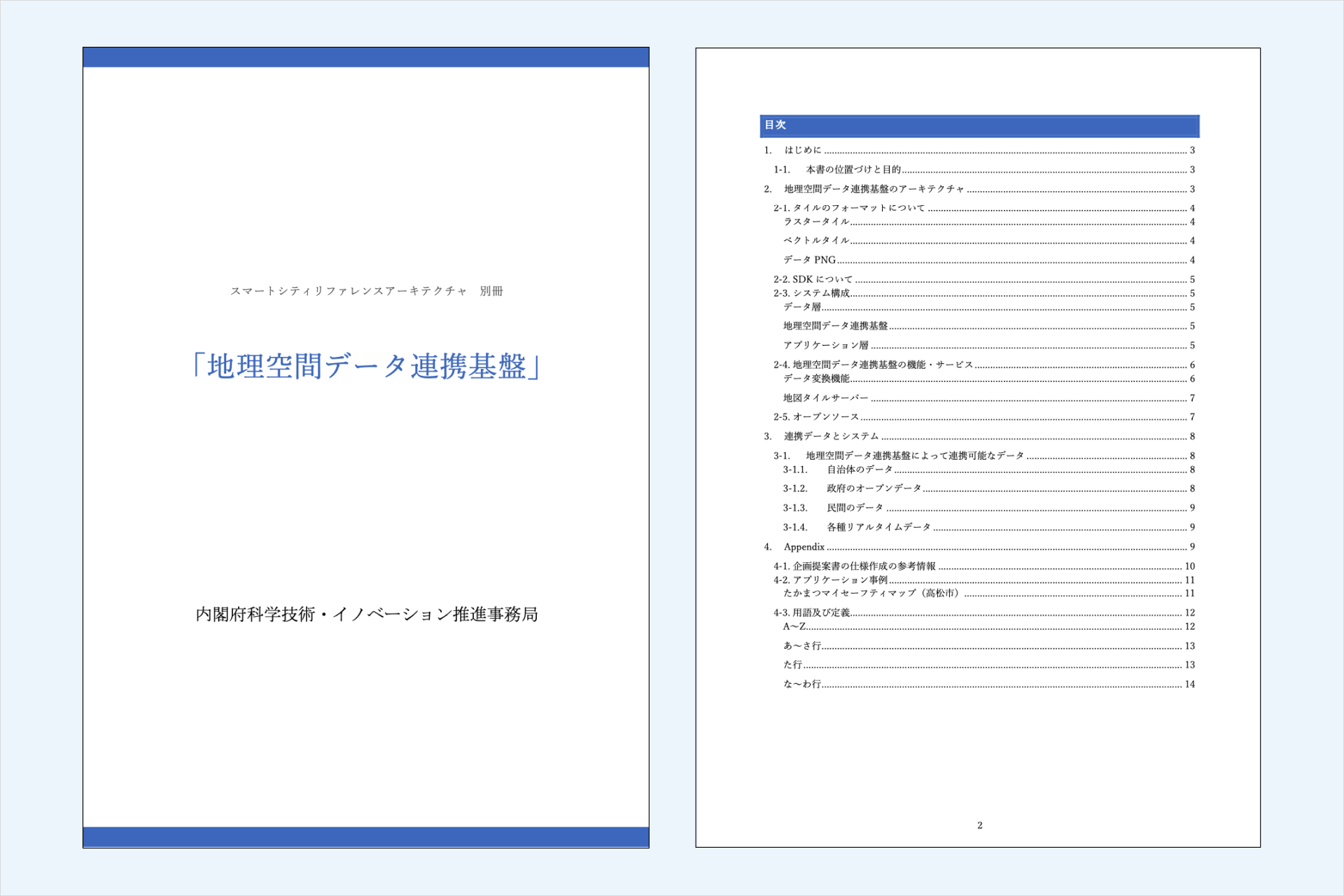Open the データ PNG entry

click(x=809, y=260)
